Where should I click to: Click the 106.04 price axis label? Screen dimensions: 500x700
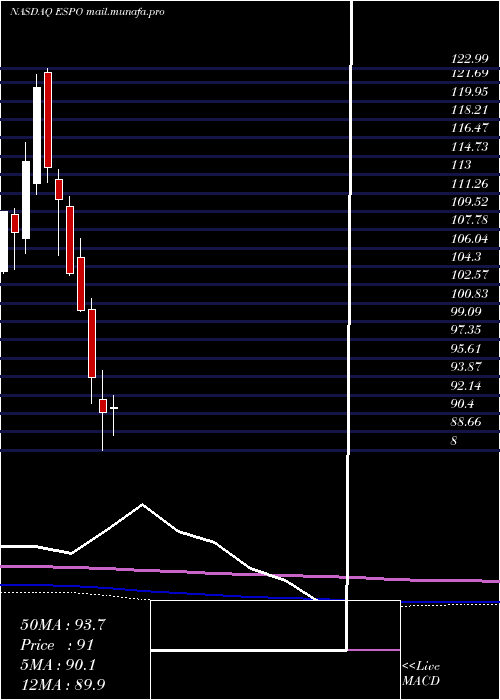[469, 239]
